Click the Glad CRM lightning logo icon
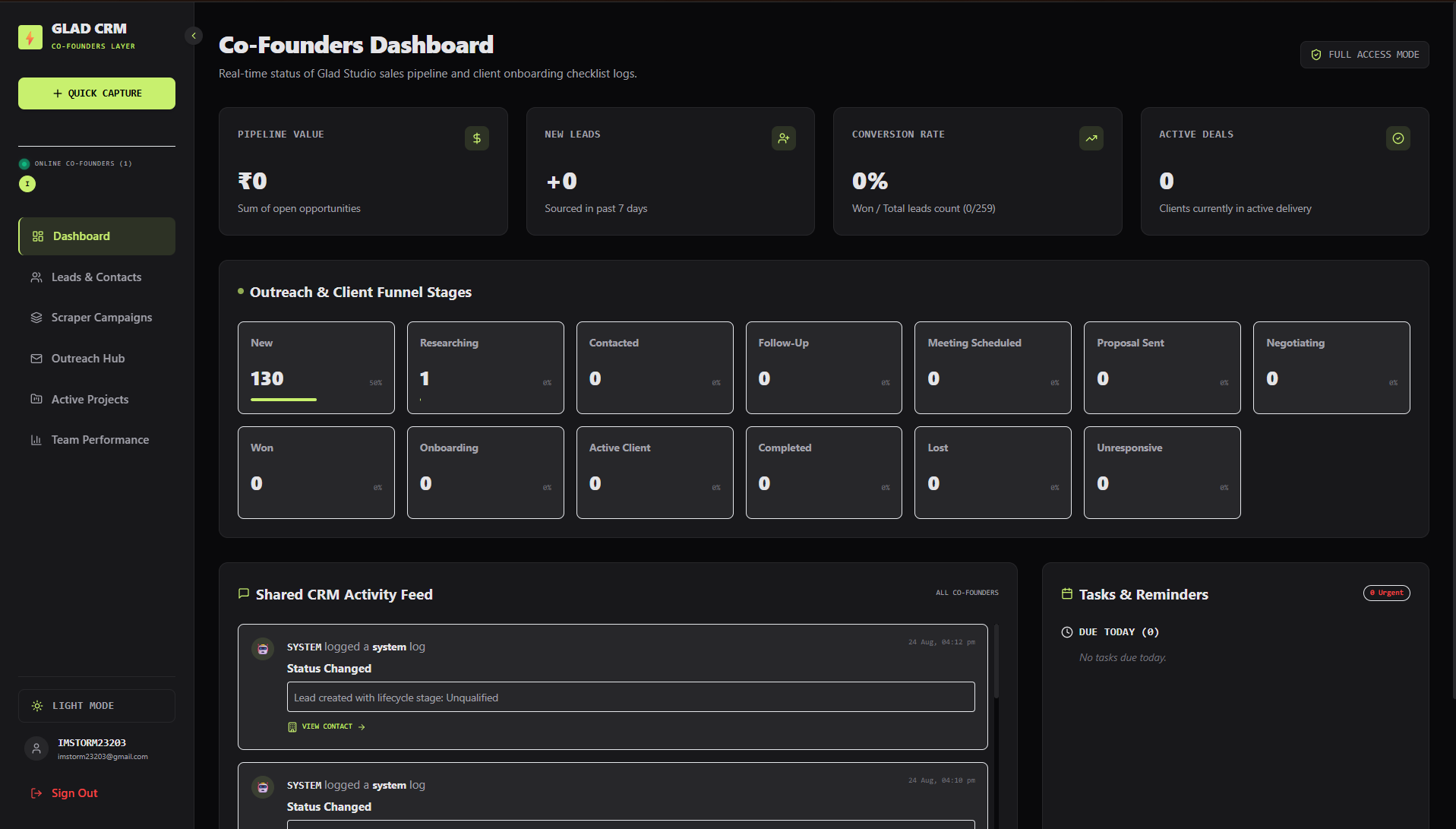The height and width of the screenshot is (829, 1456). pos(30,37)
